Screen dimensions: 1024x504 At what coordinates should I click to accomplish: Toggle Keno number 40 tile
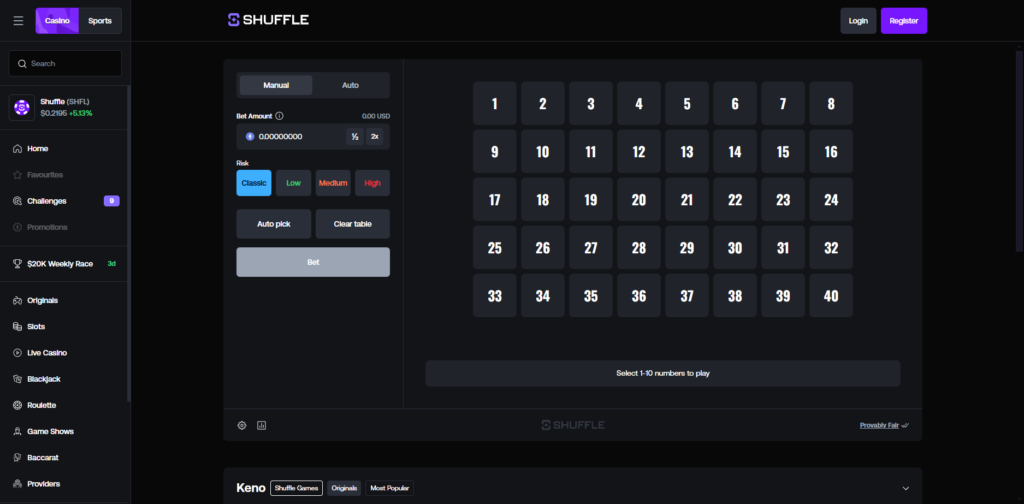pos(831,296)
